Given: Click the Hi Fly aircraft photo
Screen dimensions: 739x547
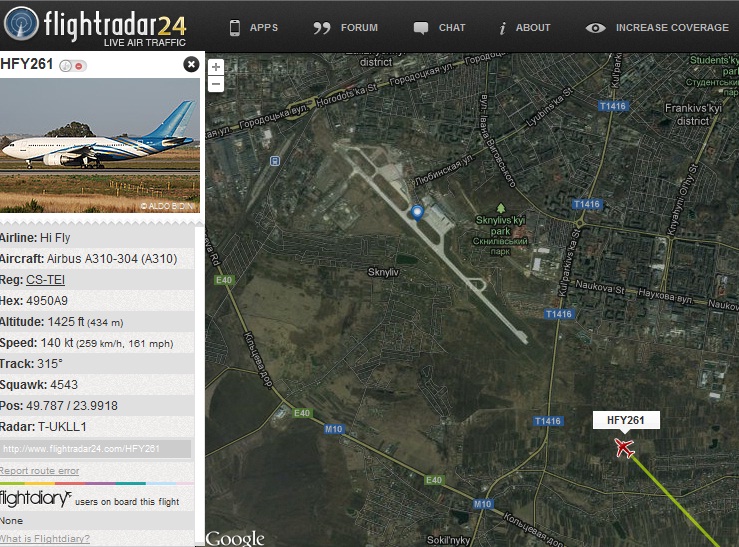Looking at the screenshot, I should tap(100, 145).
